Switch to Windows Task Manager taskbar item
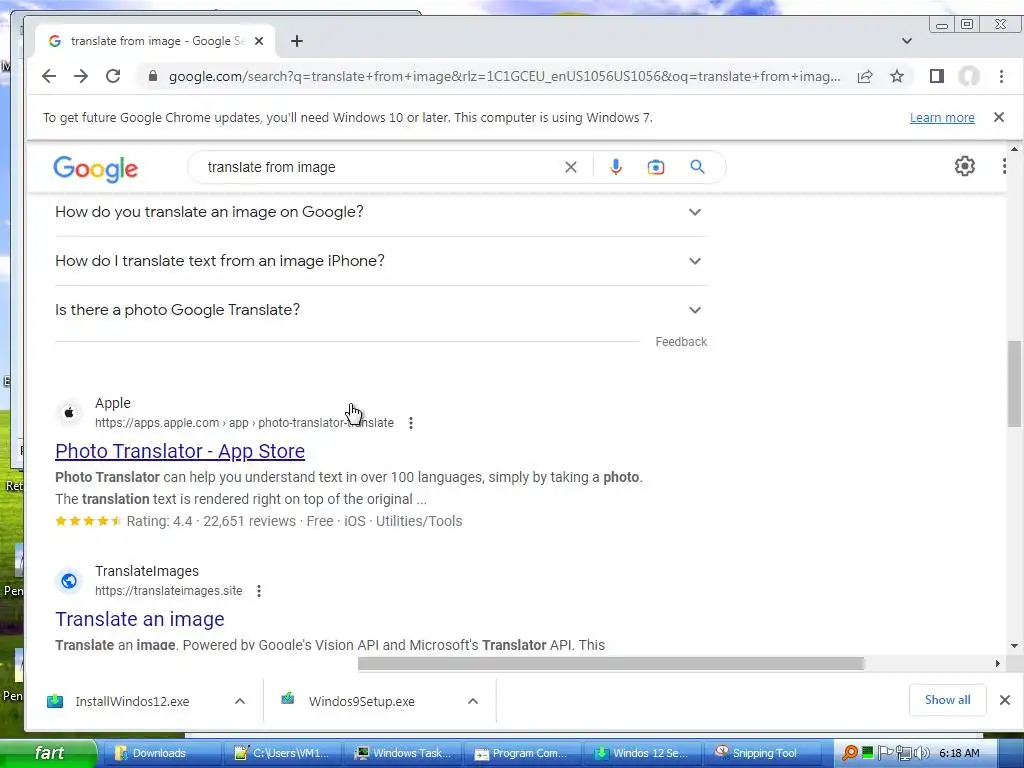1024x768 pixels. [x=402, y=754]
